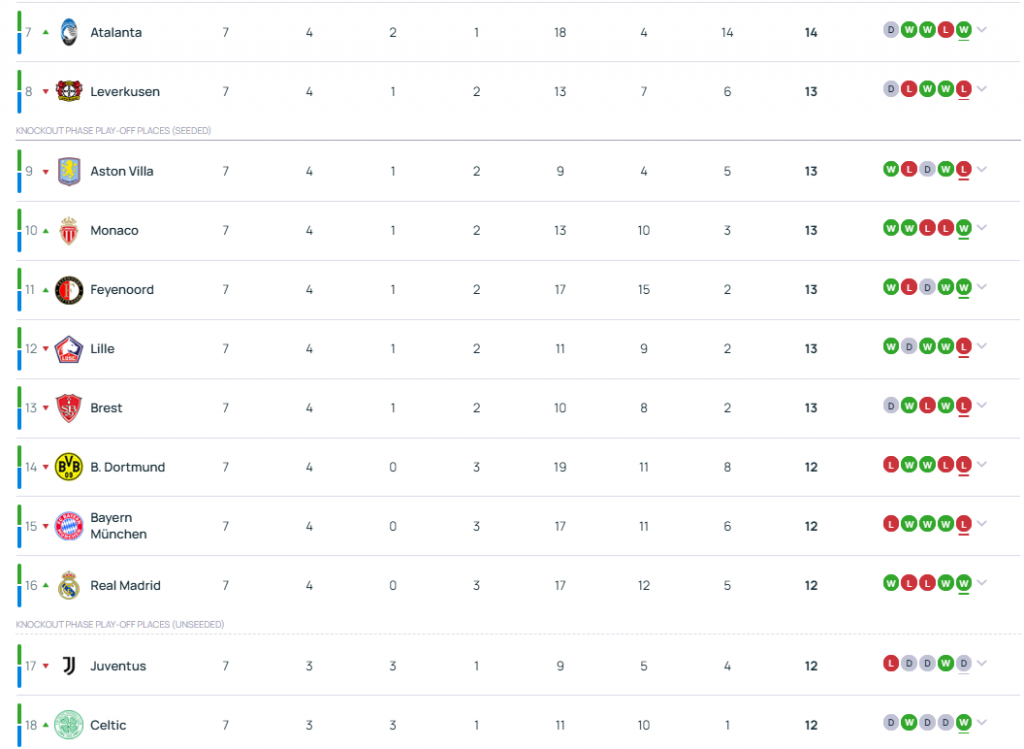This screenshot has width=1024, height=749.
Task: Click the Atalanta club crest
Action: click(69, 32)
